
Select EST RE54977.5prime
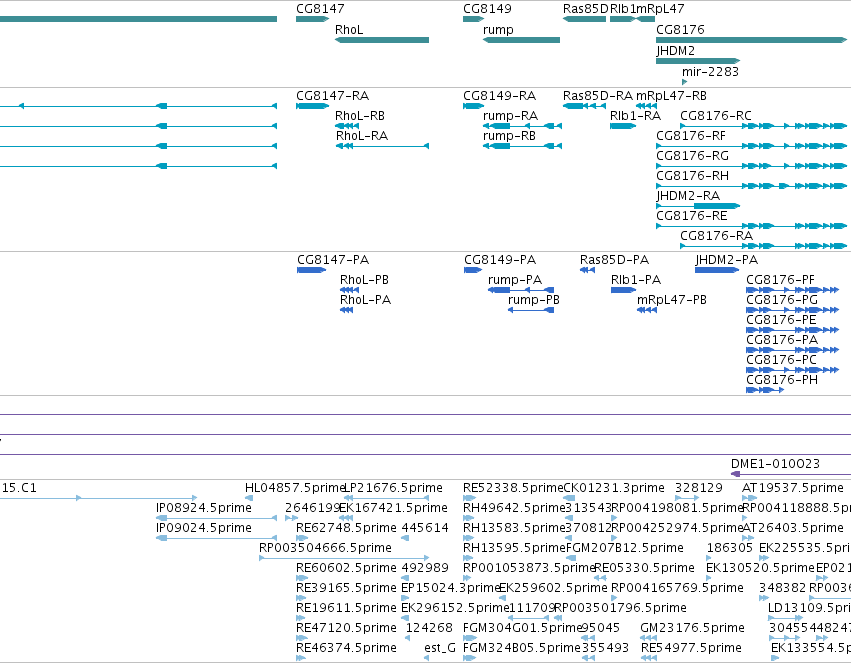coord(691,648)
